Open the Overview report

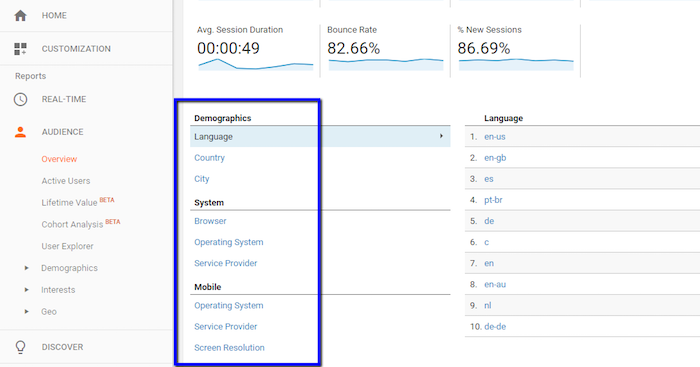pos(59,159)
